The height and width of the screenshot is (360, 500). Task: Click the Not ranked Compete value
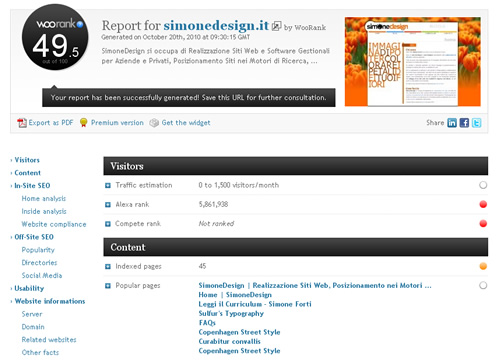tap(216, 224)
